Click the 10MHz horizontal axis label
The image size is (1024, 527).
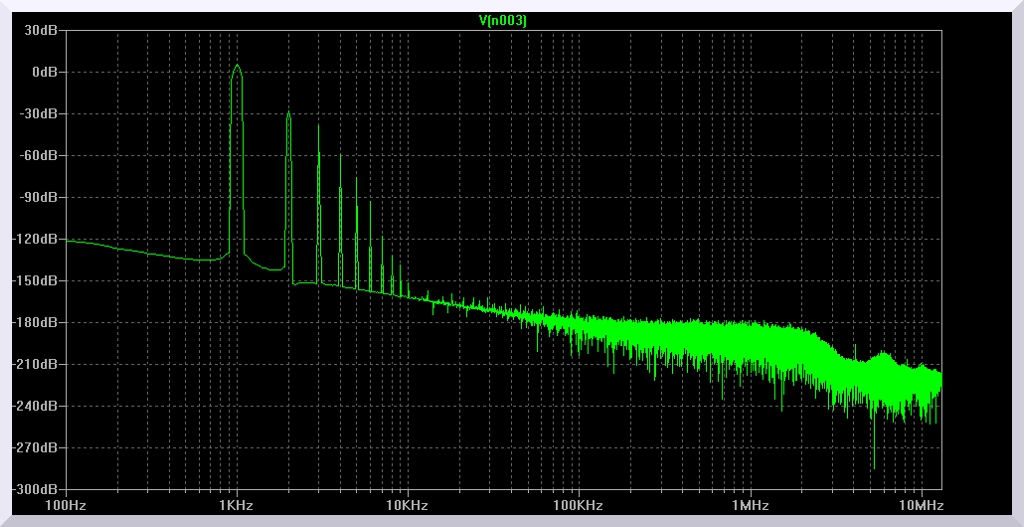[921, 506]
